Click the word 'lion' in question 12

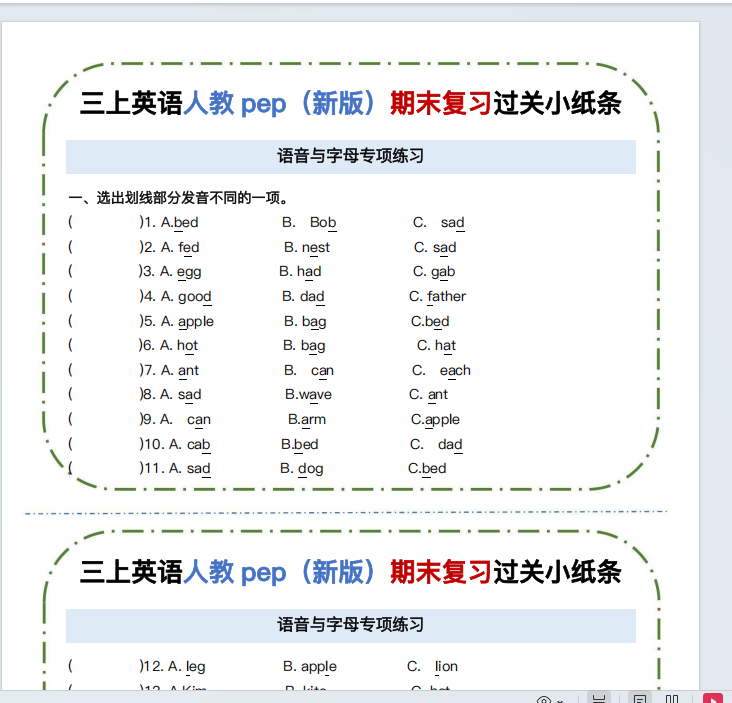tap(446, 667)
